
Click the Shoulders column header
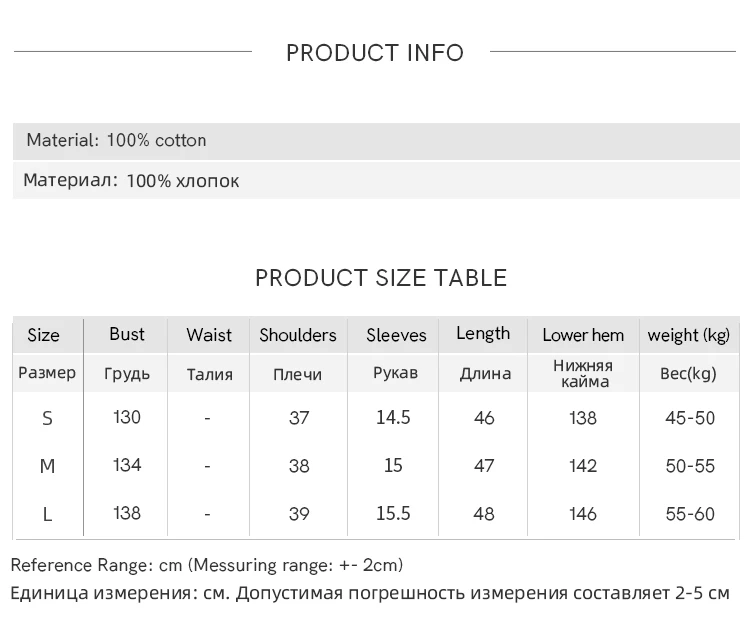click(298, 335)
